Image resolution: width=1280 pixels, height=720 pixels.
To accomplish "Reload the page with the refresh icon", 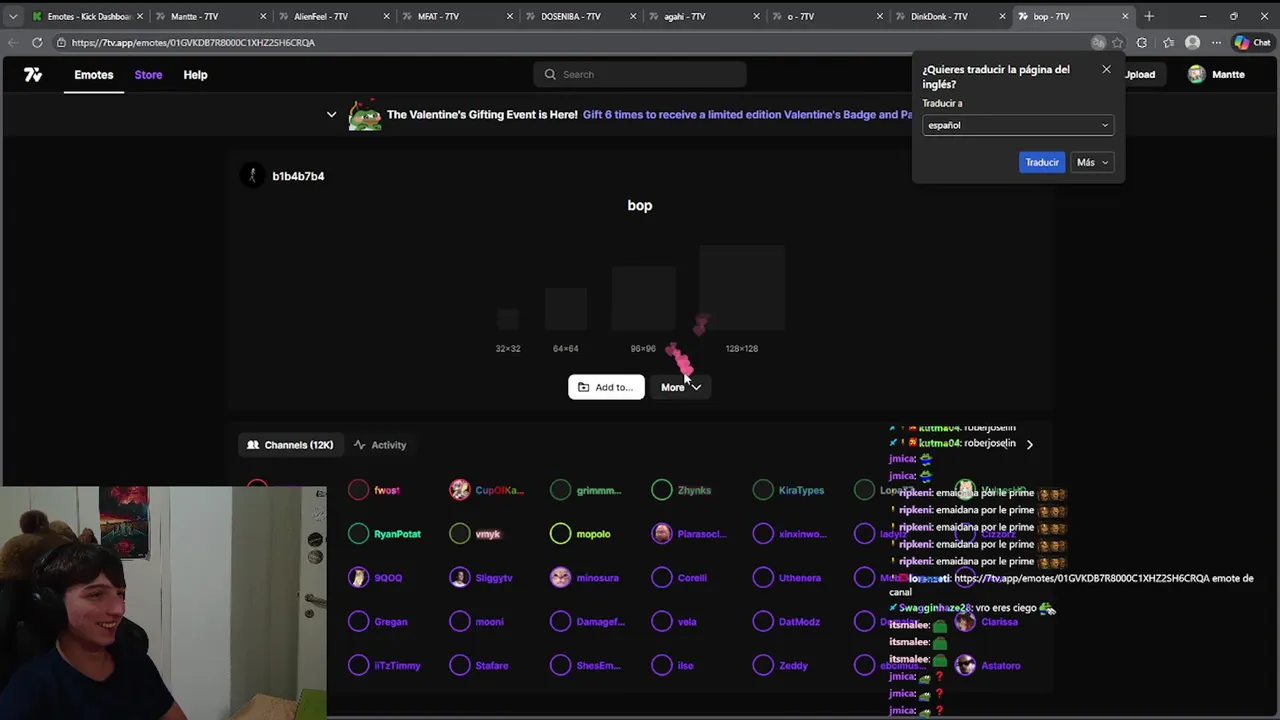I will pyautogui.click(x=37, y=42).
